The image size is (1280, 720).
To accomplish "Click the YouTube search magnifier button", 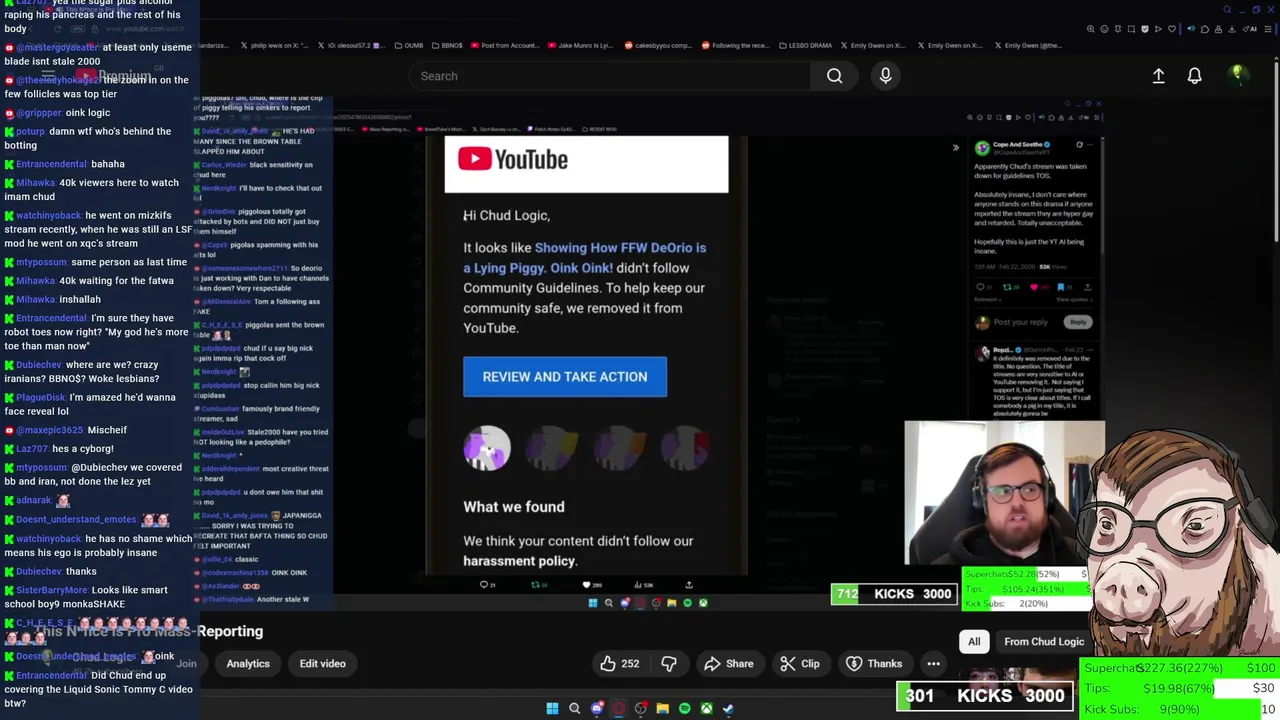I will [834, 76].
